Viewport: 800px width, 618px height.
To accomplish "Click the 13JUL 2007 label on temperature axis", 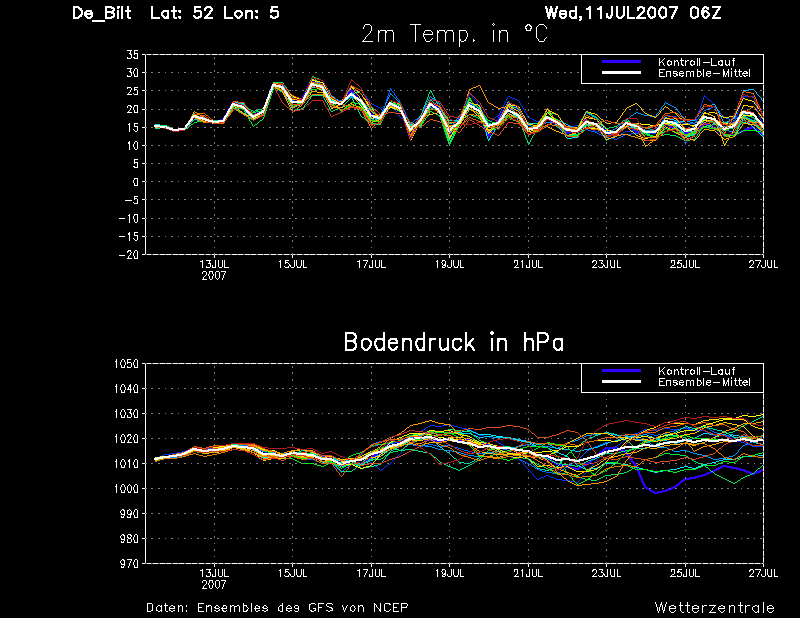I will pos(214,270).
